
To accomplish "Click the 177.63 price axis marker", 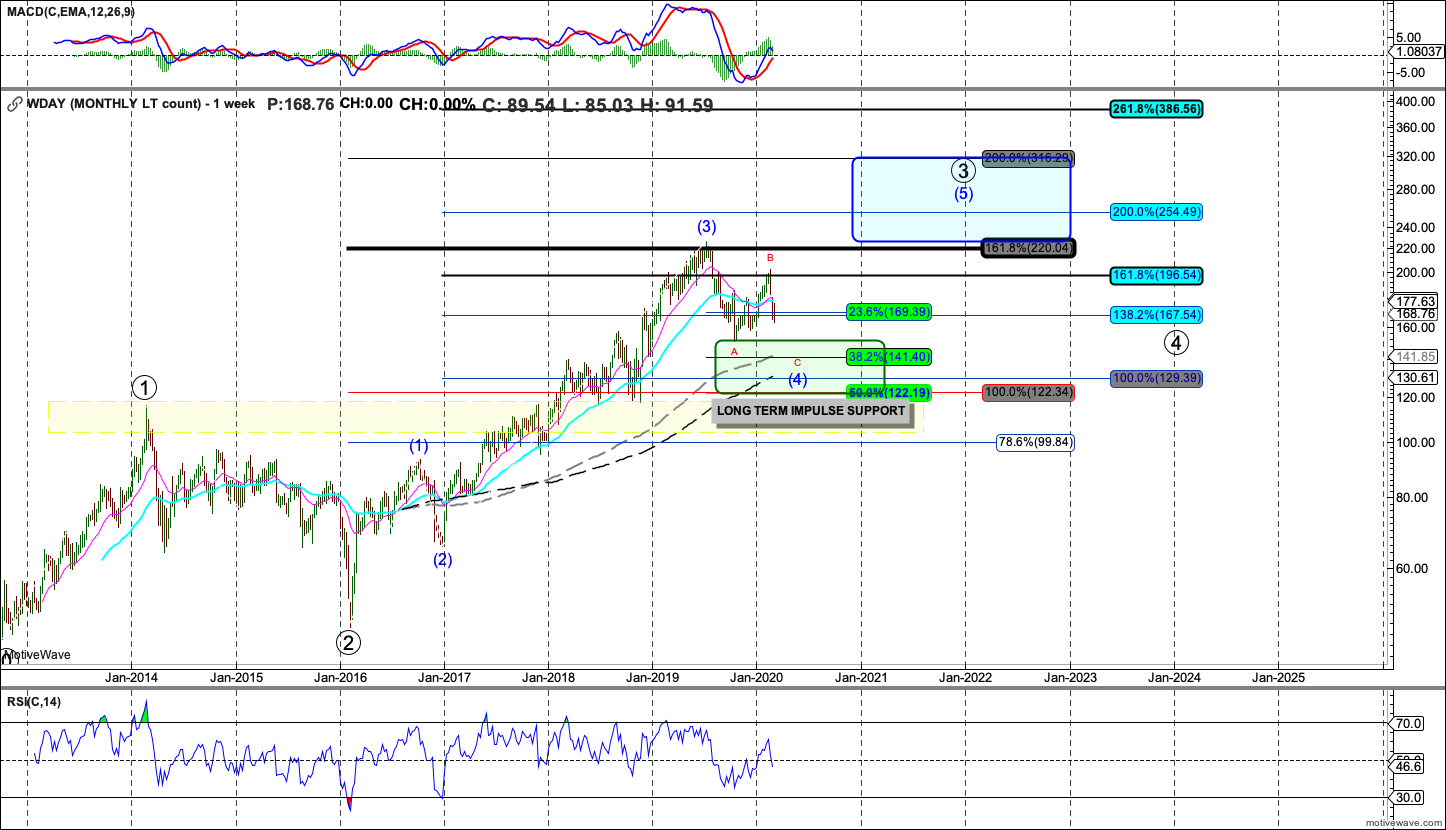I will coord(1417,301).
